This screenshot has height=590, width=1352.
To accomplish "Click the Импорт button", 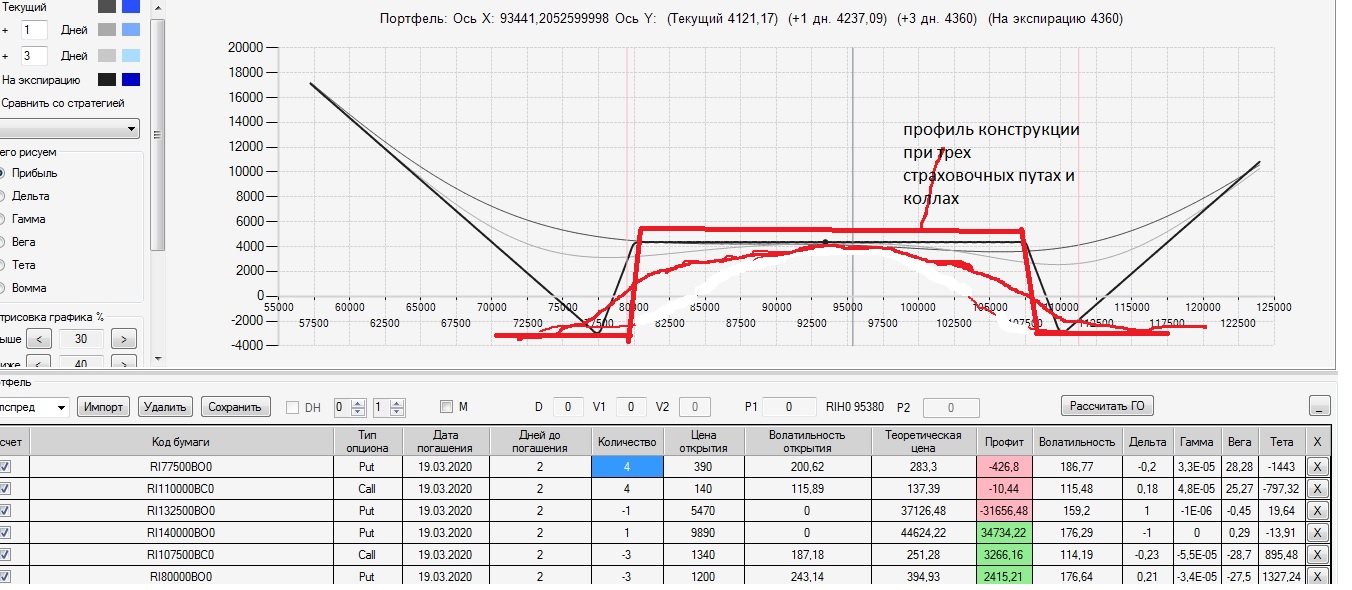I will tap(104, 407).
